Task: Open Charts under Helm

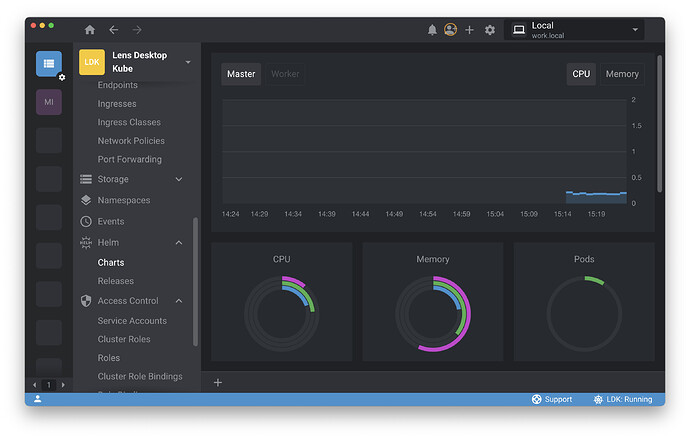Action: [x=111, y=262]
